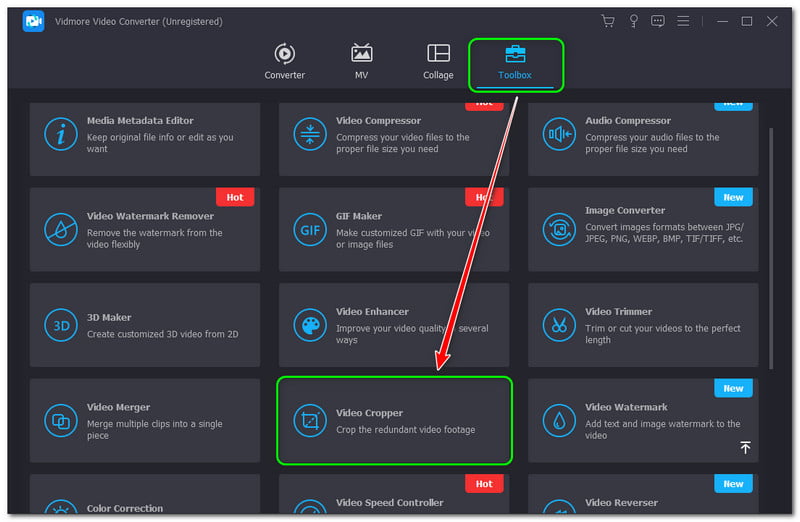The image size is (800, 522).
Task: Click the Video Trimmer scissors icon
Action: tap(559, 325)
